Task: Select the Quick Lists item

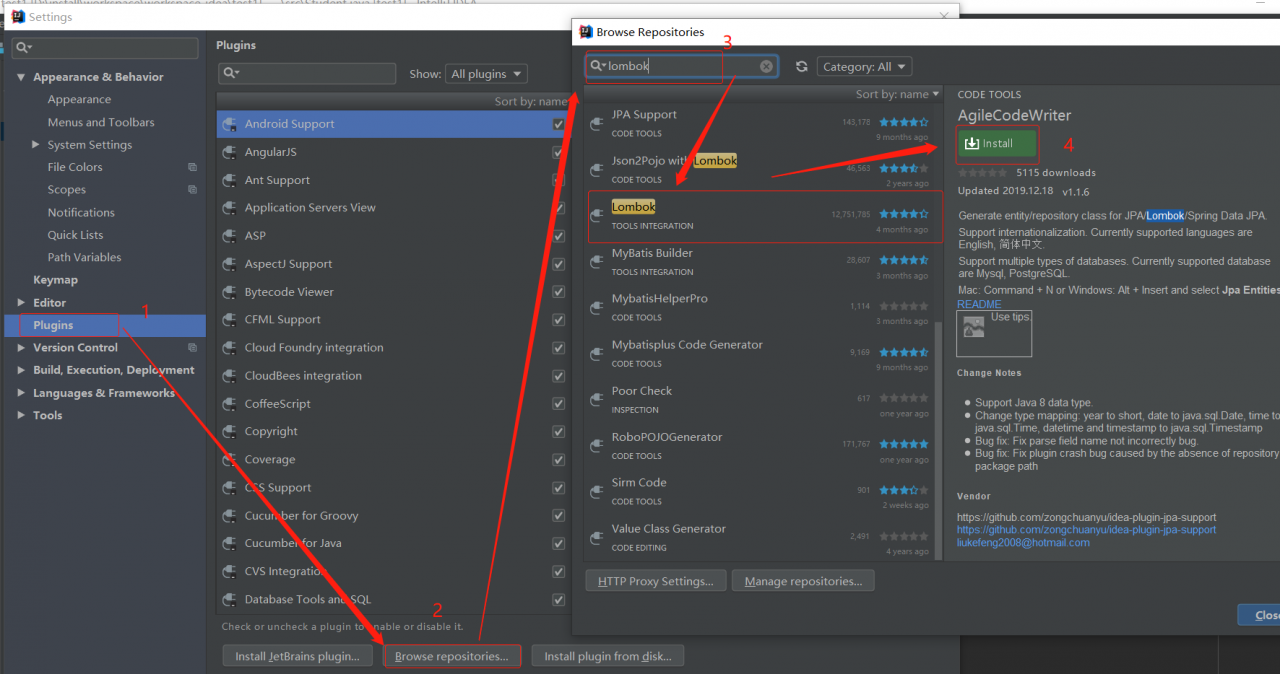Action: [75, 235]
